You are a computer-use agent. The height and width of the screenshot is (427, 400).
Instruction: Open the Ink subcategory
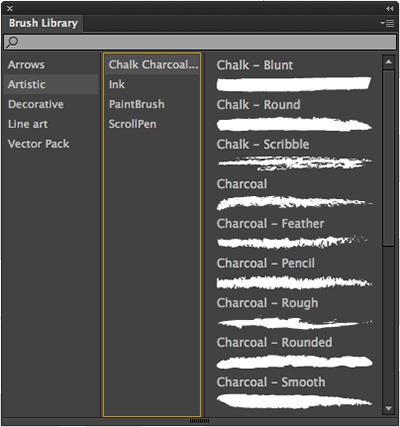(x=117, y=84)
